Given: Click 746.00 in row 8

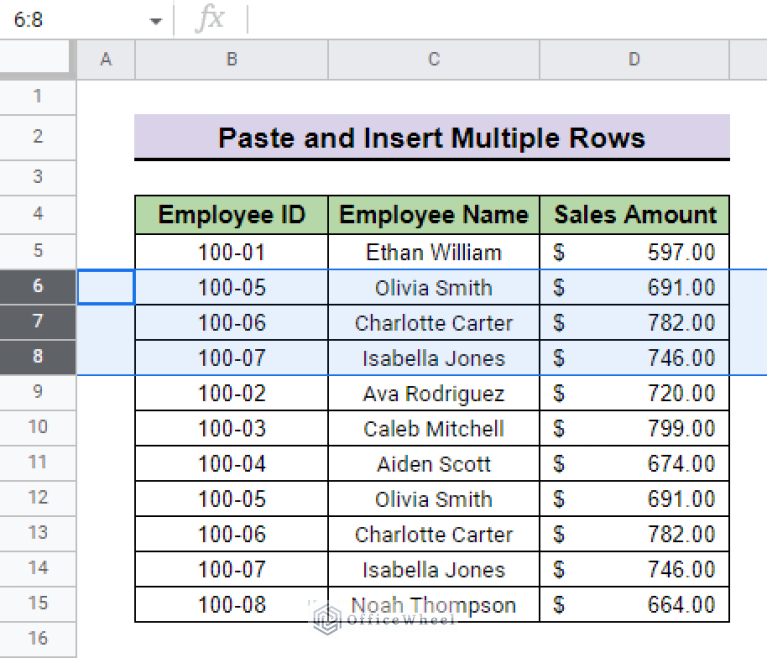Looking at the screenshot, I should (634, 358).
